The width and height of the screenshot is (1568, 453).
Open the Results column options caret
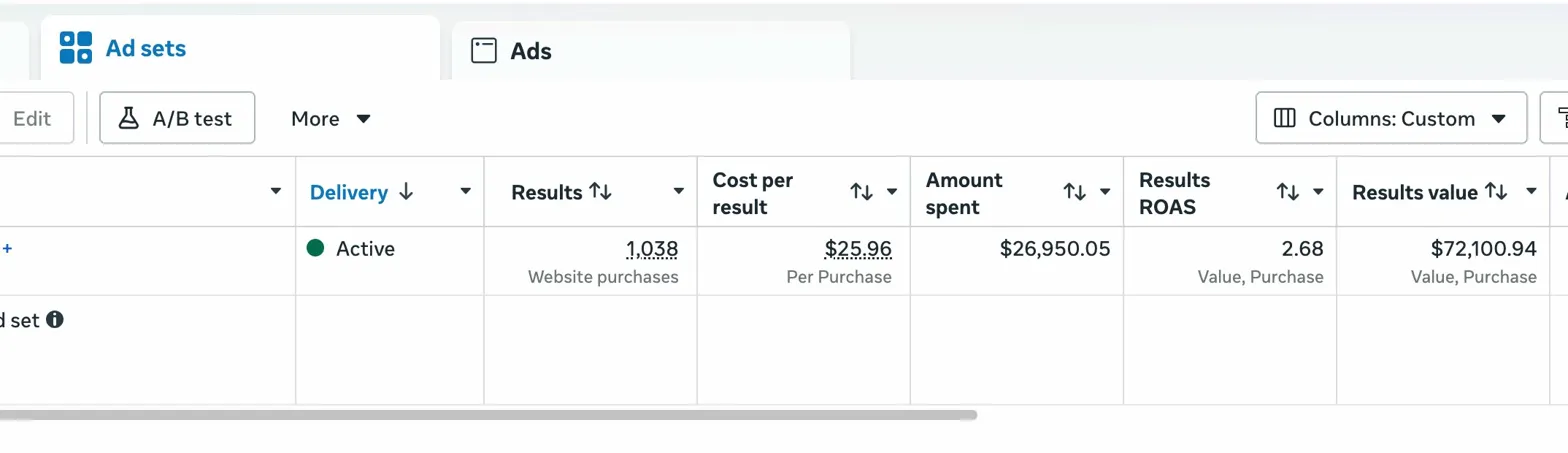click(x=678, y=192)
